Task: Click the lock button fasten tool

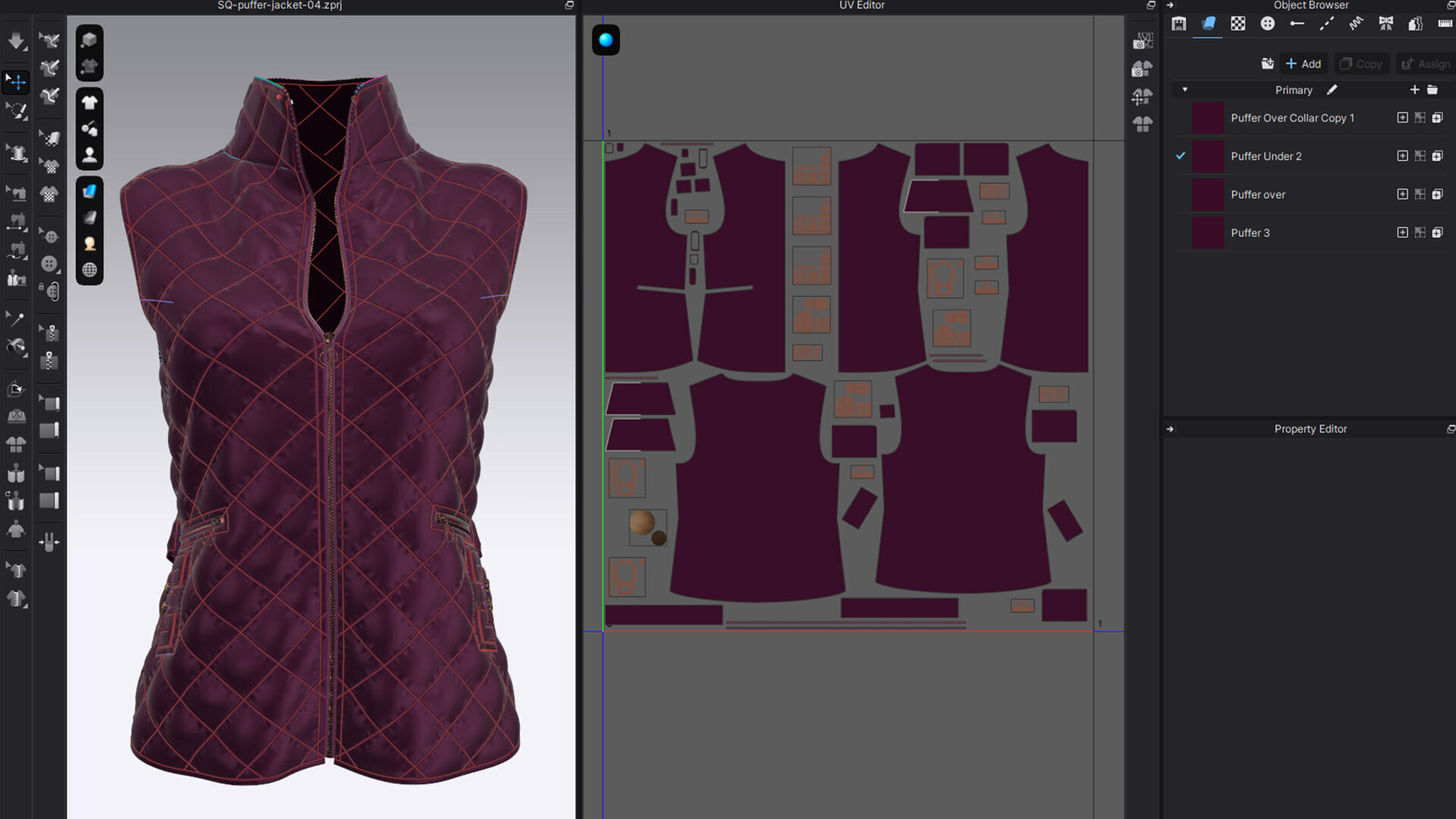Action: tap(49, 291)
